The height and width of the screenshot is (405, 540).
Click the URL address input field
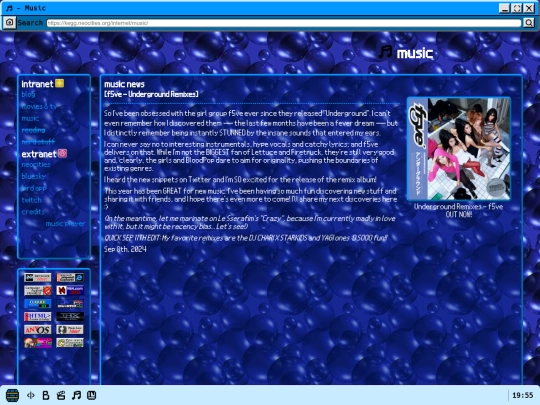pyautogui.click(x=284, y=23)
